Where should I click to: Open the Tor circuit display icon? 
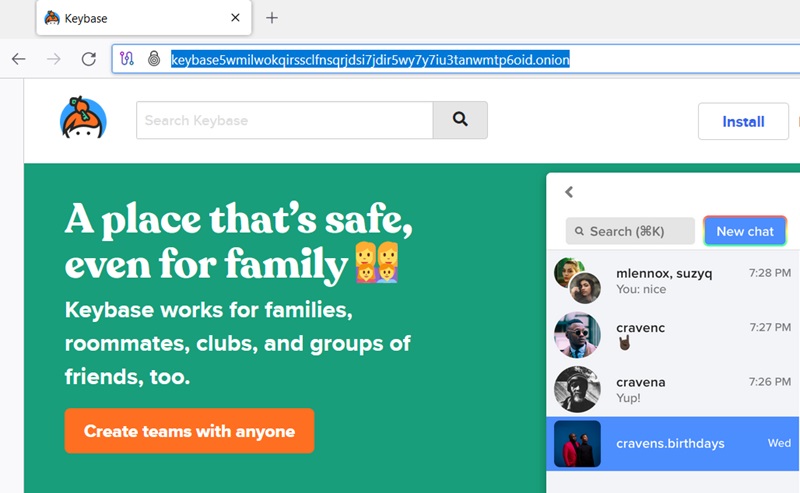[127, 59]
